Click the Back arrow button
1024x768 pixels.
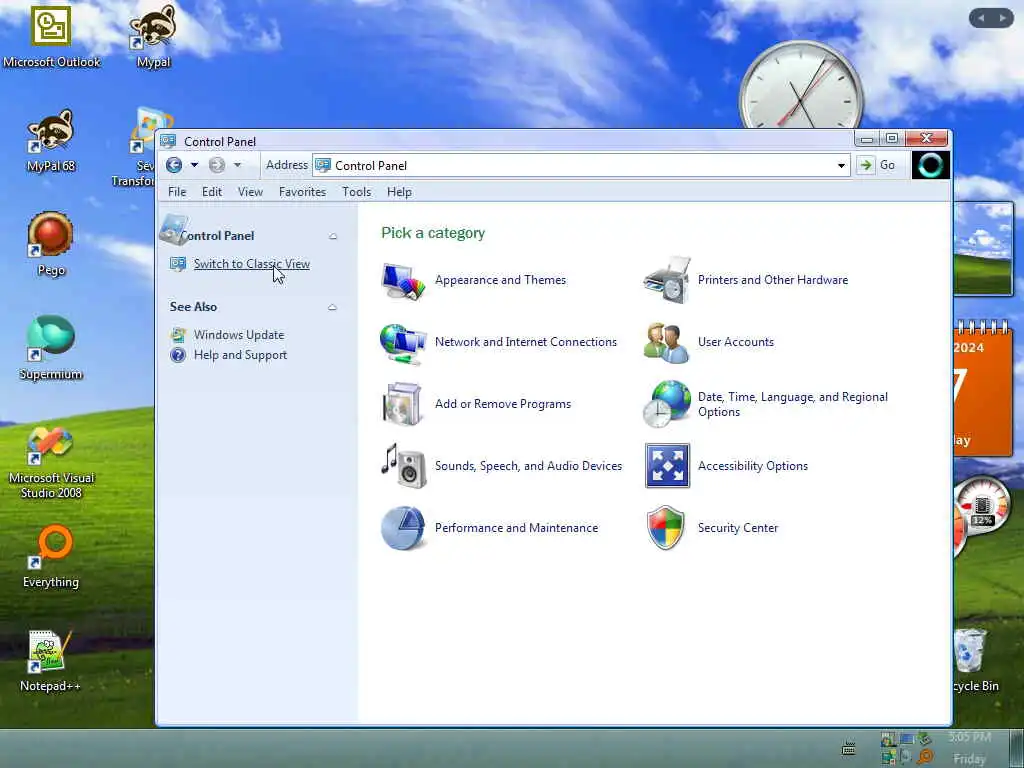[x=174, y=165]
